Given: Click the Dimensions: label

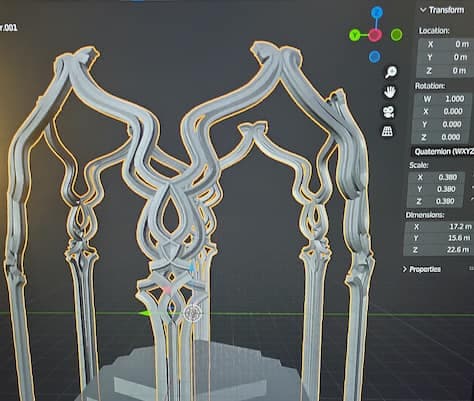Looking at the screenshot, I should [425, 215].
